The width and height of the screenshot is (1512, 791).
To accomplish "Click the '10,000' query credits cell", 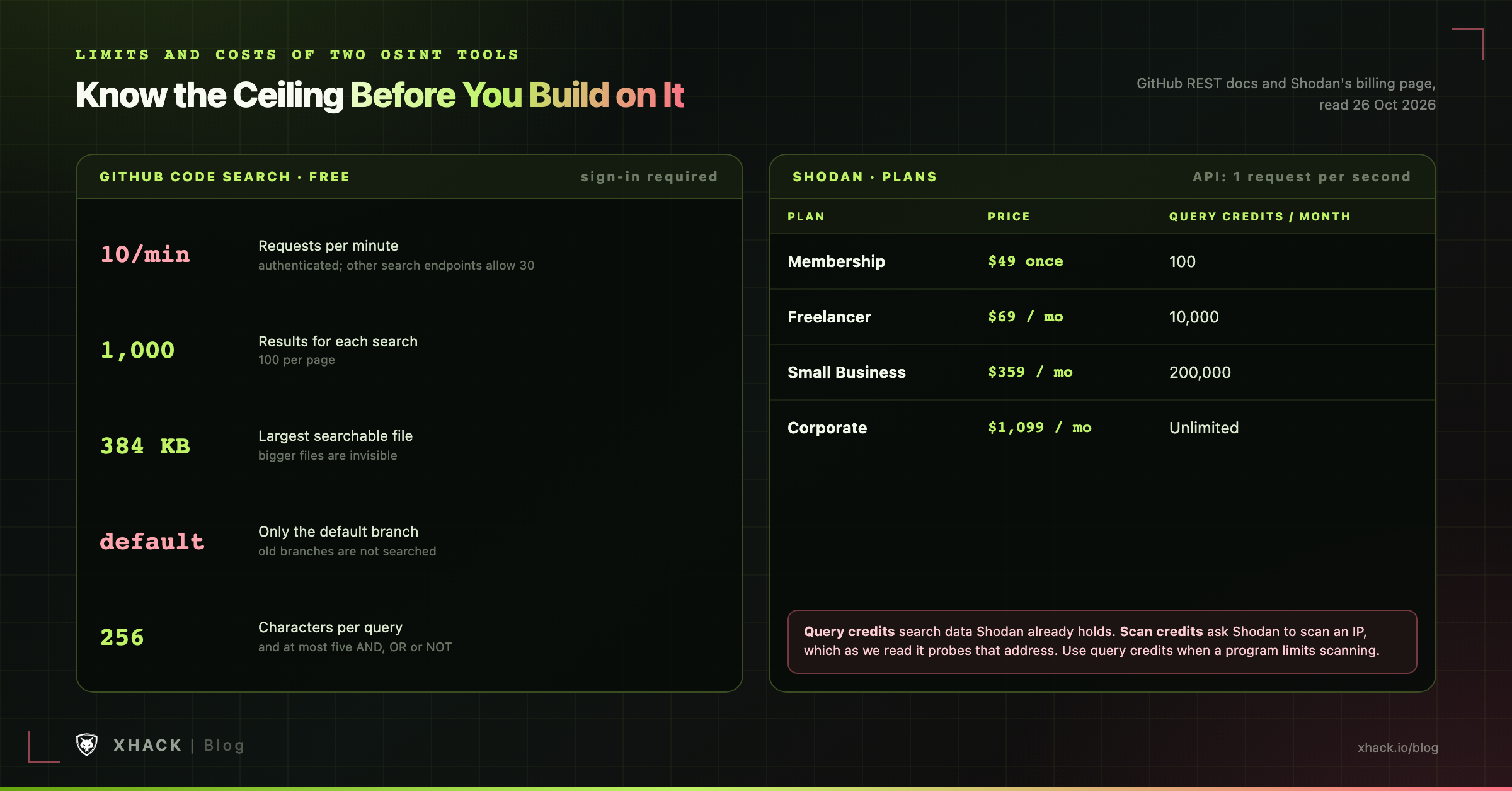I will click(1194, 317).
